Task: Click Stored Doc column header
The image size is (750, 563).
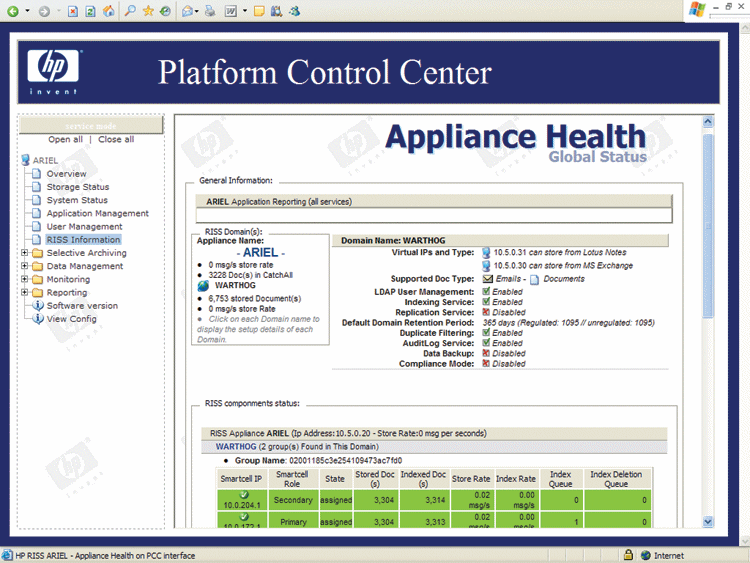Action: [x=375, y=479]
